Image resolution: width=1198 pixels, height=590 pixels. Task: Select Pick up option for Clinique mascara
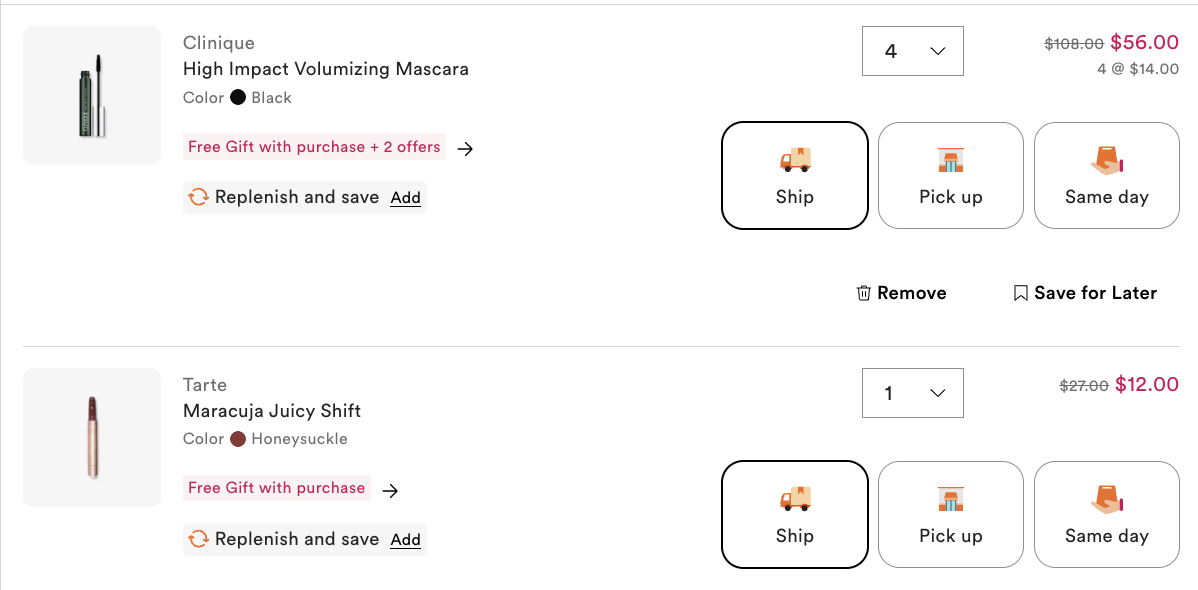coord(950,176)
